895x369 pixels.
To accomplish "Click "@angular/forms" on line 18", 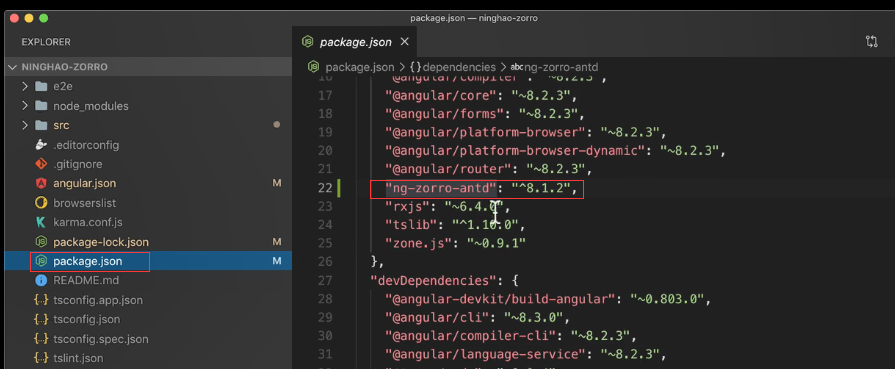I will click(x=444, y=114).
